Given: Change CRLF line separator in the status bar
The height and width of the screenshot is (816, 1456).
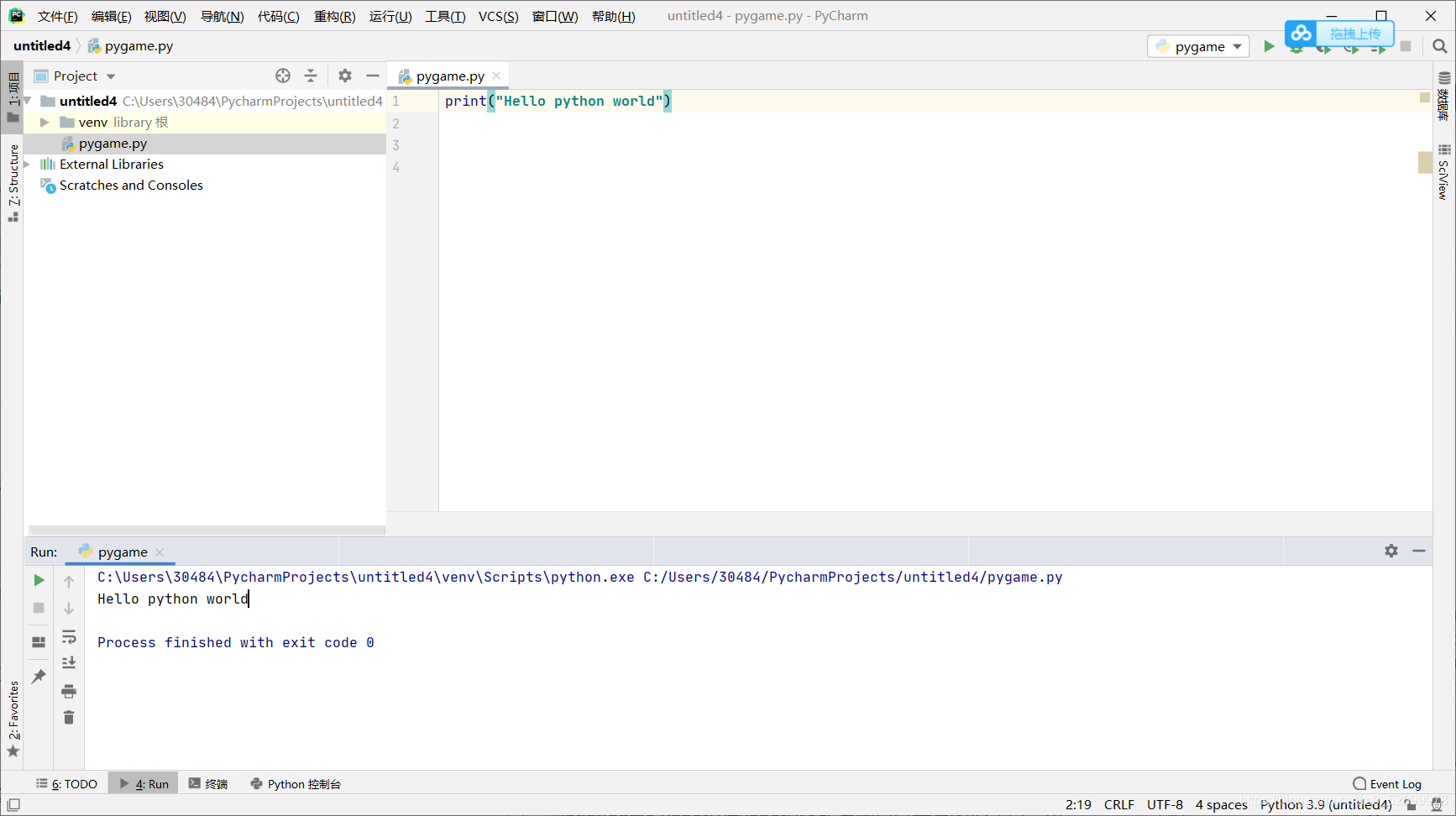Looking at the screenshot, I should pos(1118,805).
